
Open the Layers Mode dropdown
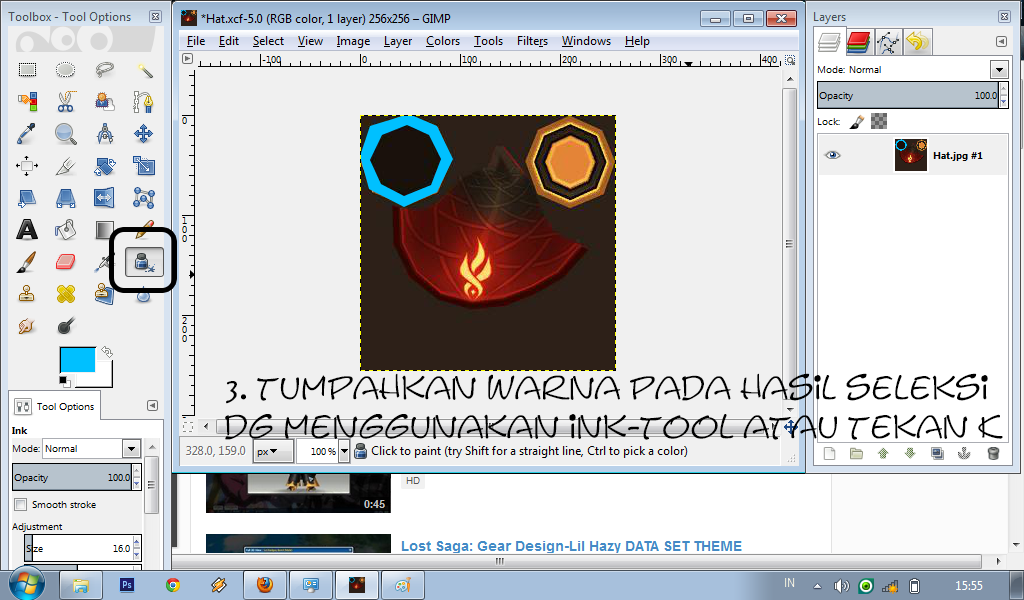999,69
